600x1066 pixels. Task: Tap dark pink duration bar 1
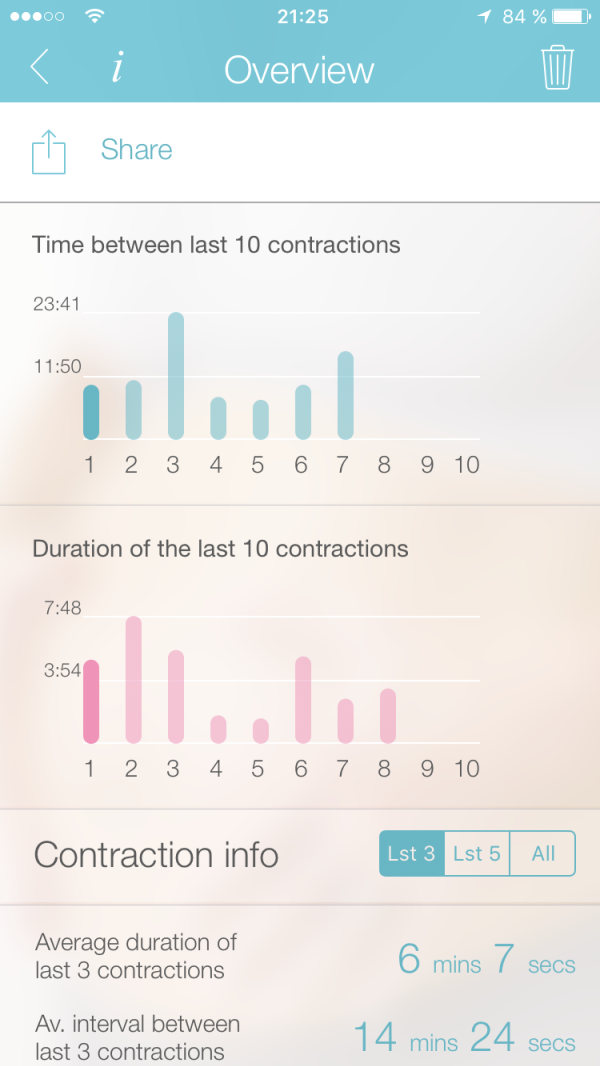(x=90, y=701)
